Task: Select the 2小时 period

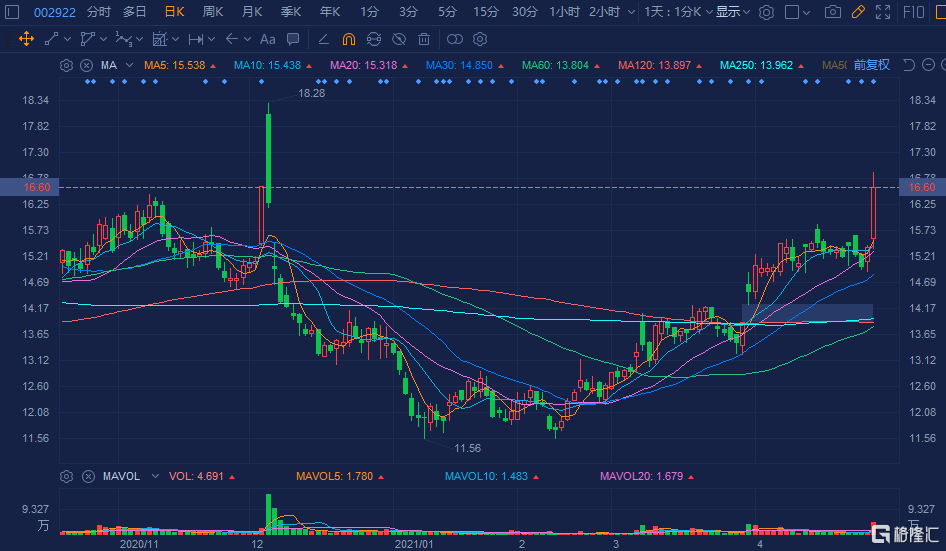Action: click(605, 12)
